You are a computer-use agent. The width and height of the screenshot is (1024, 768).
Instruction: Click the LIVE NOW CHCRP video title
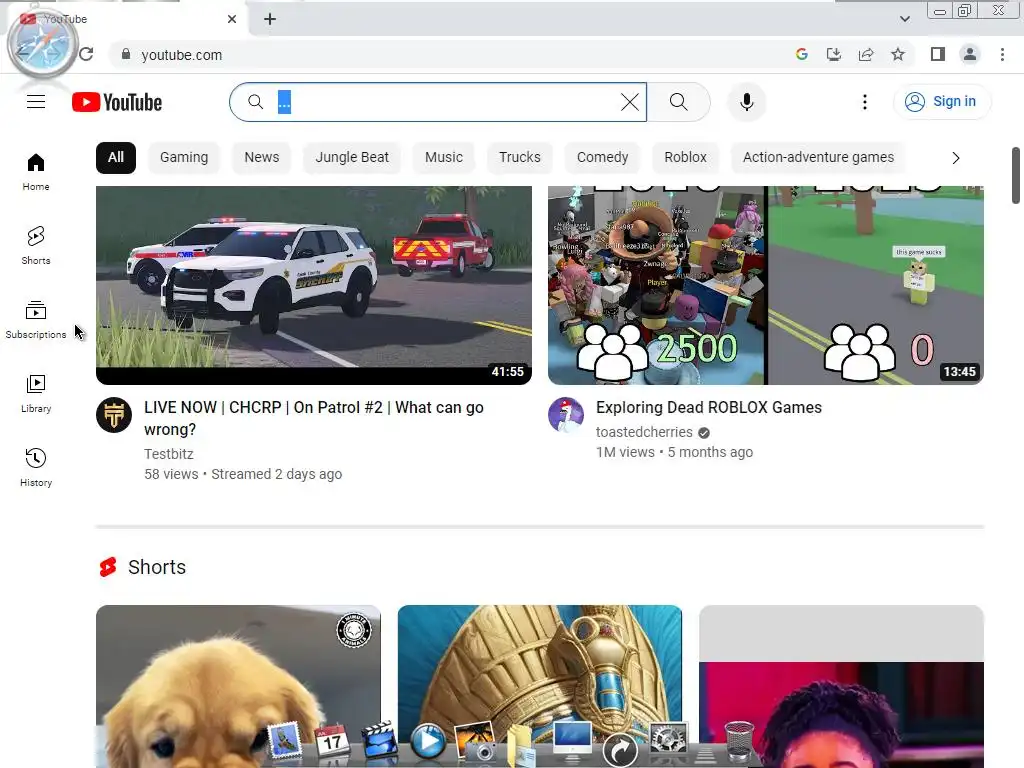[x=313, y=418]
